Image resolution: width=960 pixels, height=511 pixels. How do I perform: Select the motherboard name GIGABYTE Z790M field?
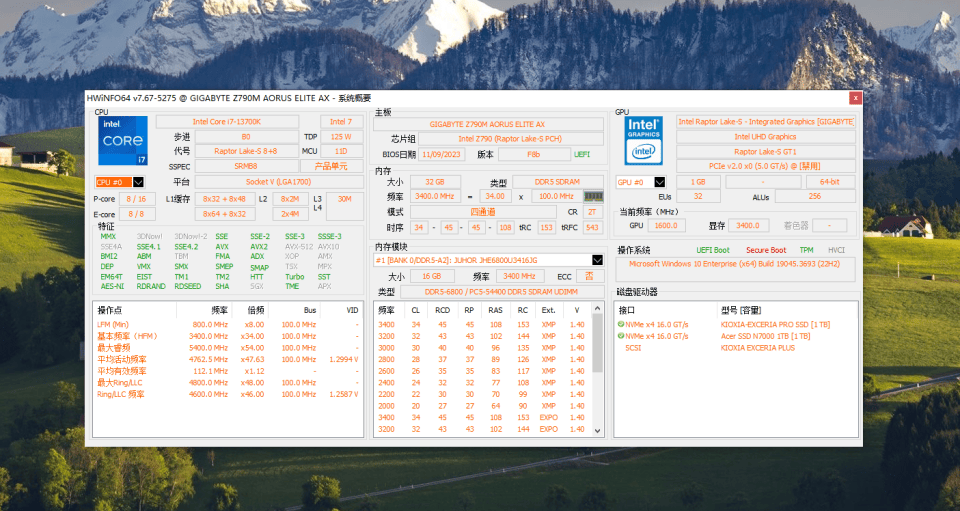click(487, 124)
